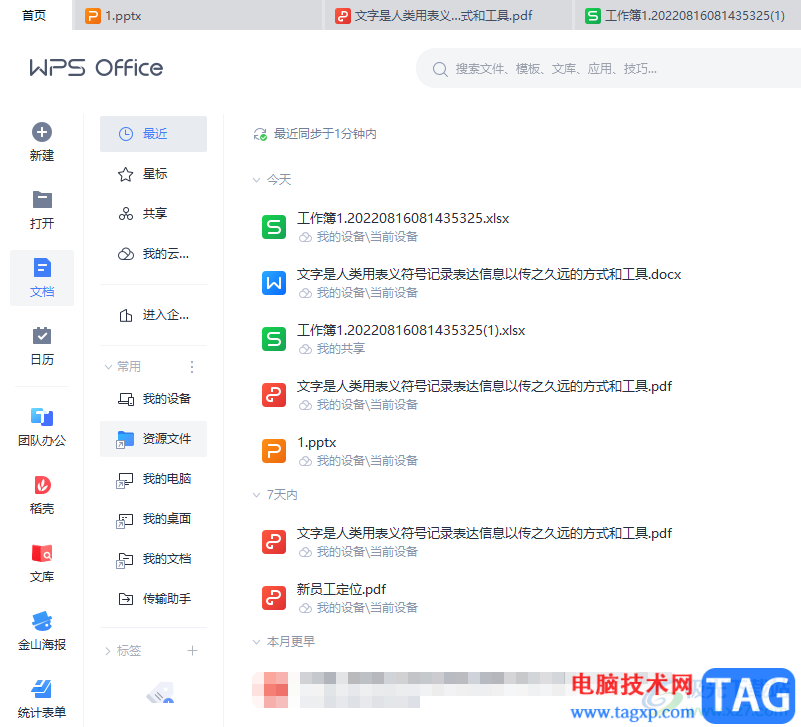Image resolution: width=801 pixels, height=727 pixels.
Task: Open the 文库 library icon
Action: tap(42, 553)
